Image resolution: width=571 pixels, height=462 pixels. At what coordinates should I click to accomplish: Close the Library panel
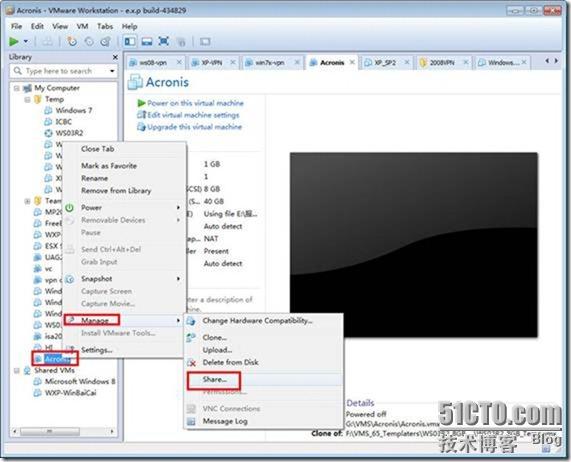[115, 57]
